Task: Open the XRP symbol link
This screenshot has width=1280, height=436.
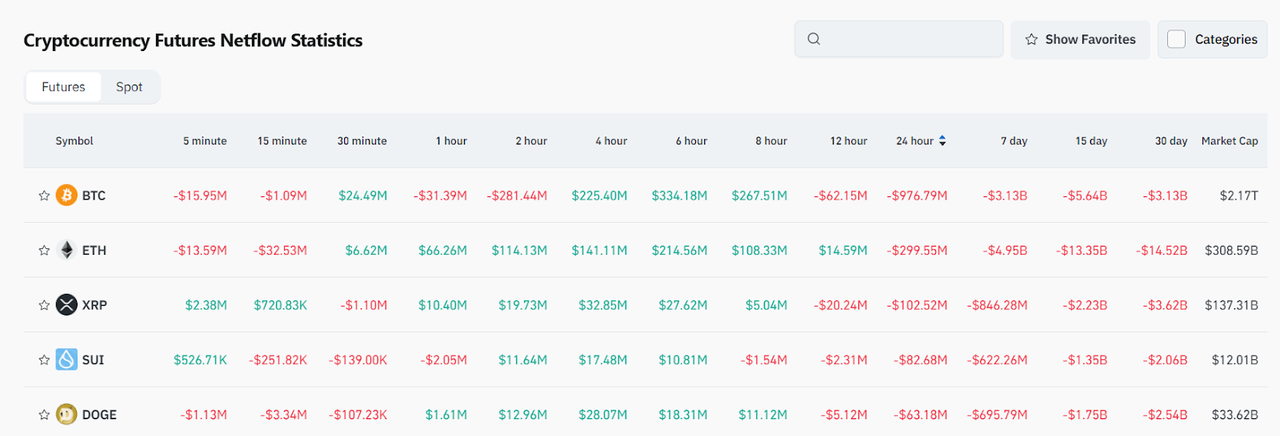Action: click(x=94, y=305)
